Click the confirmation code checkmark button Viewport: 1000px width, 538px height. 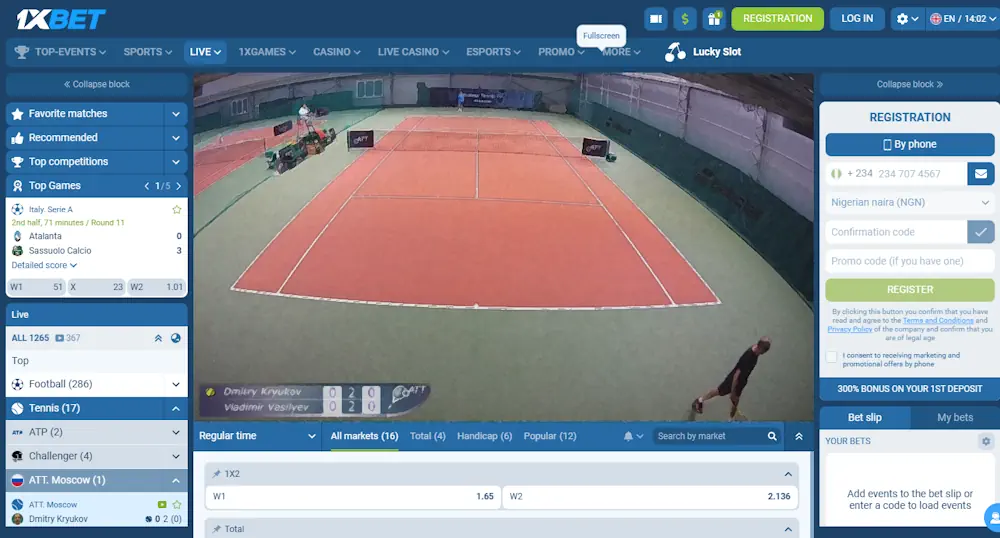coord(981,232)
